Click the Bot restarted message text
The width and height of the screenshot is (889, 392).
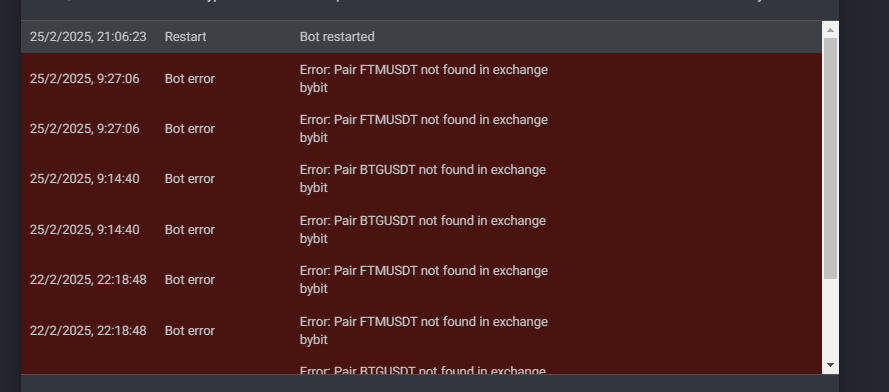click(337, 37)
